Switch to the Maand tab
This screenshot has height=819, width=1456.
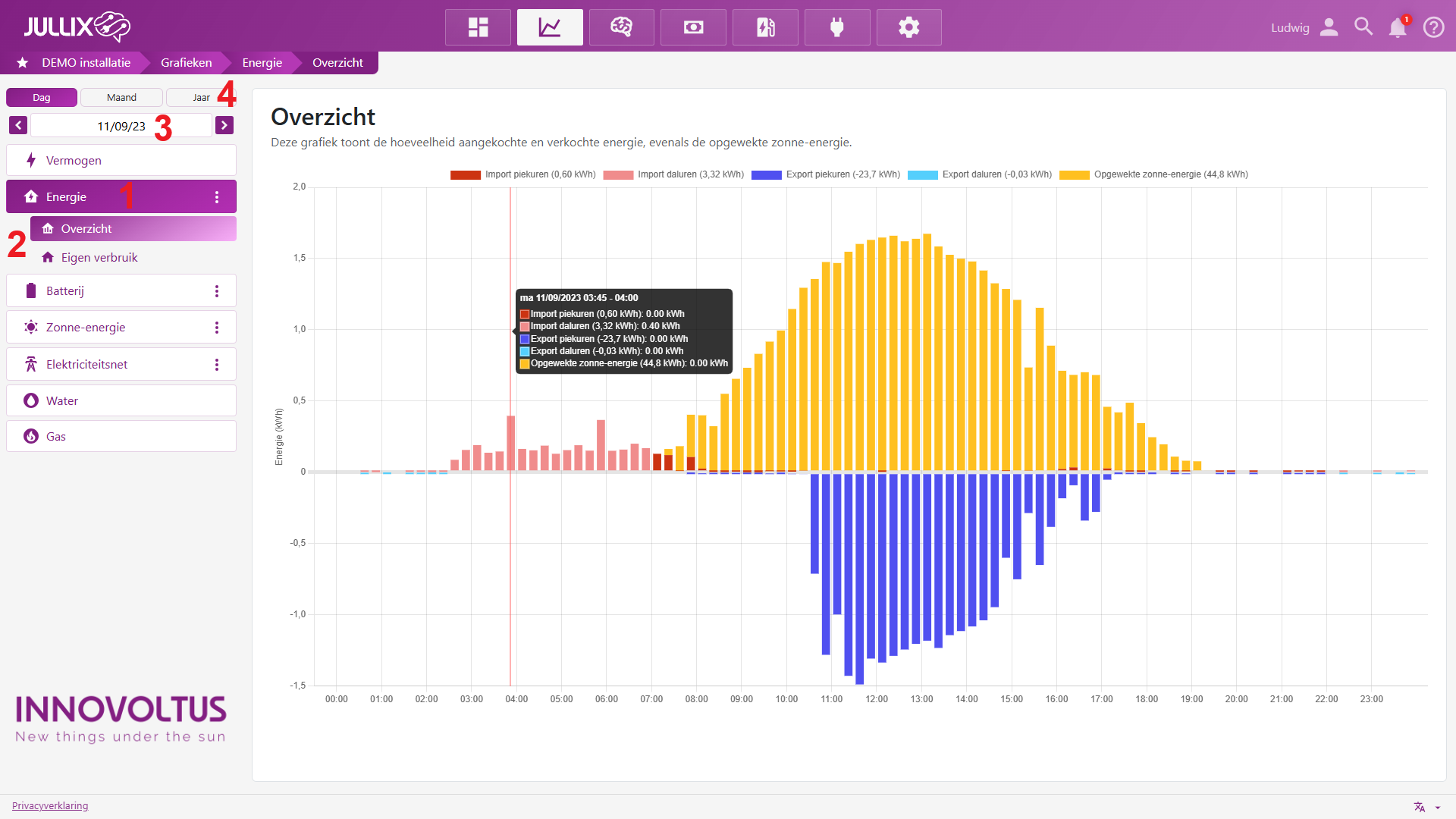(x=121, y=98)
